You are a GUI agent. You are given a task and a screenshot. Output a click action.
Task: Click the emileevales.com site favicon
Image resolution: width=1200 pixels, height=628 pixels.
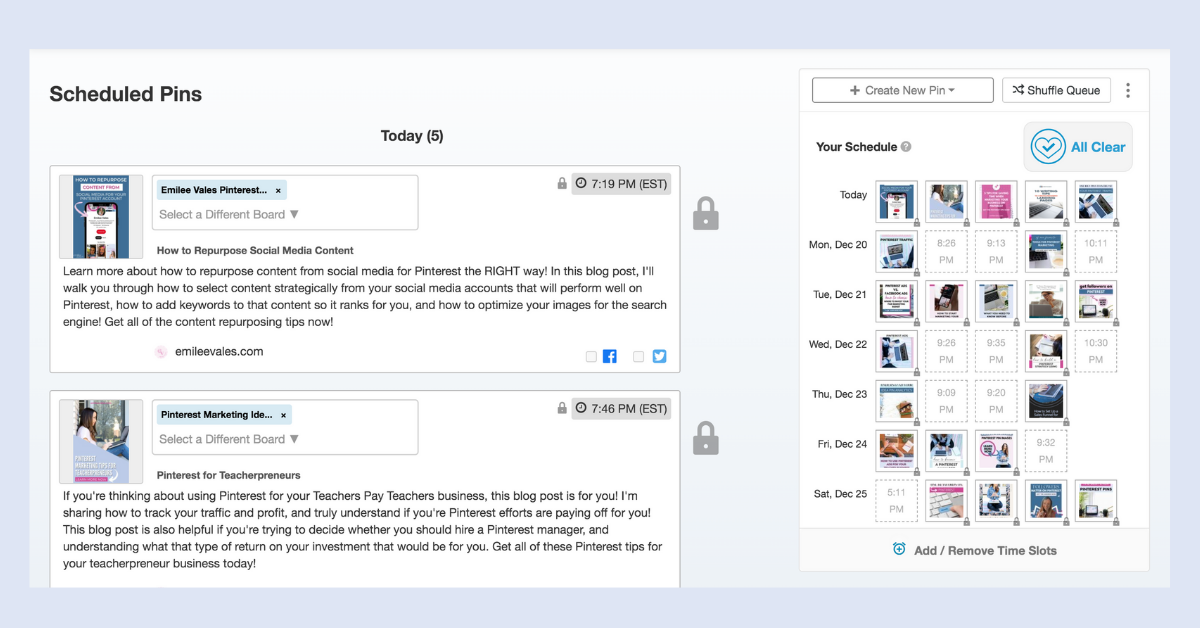pyautogui.click(x=161, y=352)
